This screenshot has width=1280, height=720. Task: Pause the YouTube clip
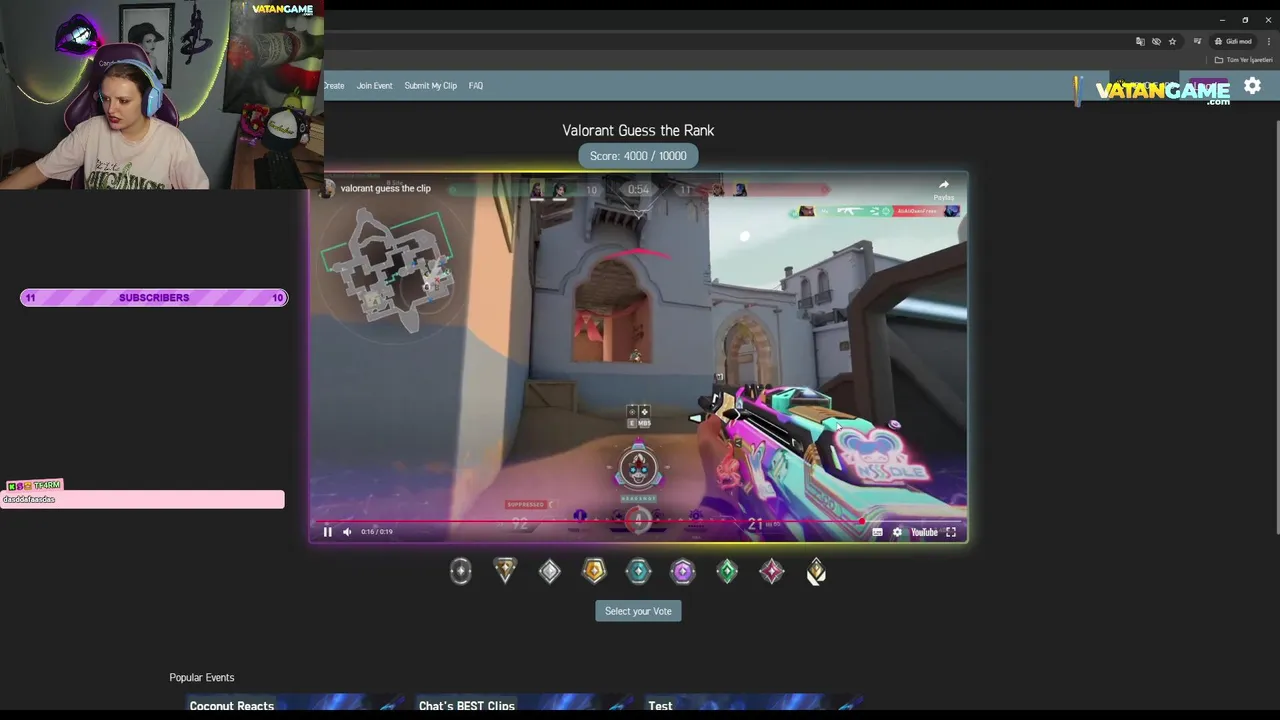click(327, 532)
